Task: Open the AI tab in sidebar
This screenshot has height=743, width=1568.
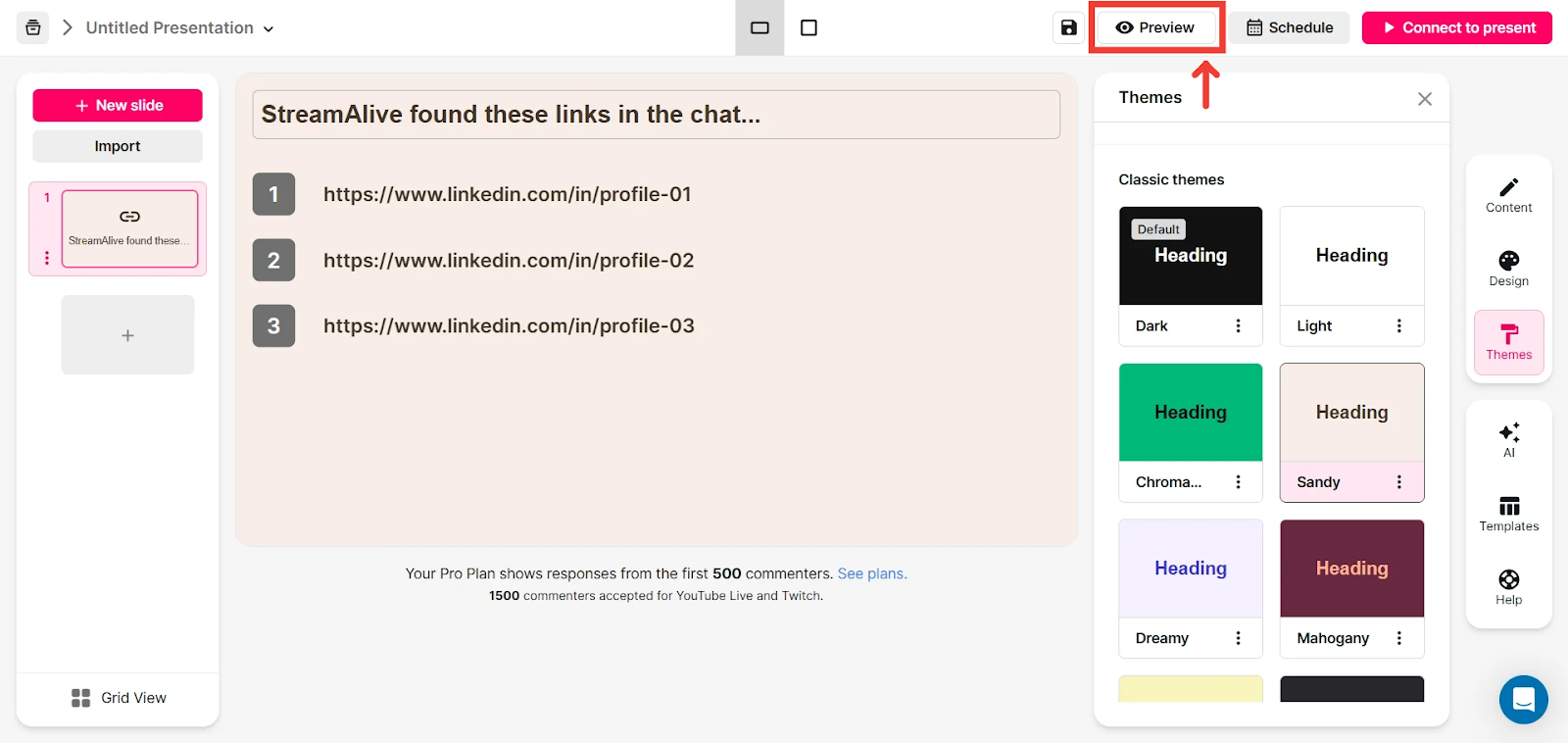Action: tap(1509, 440)
